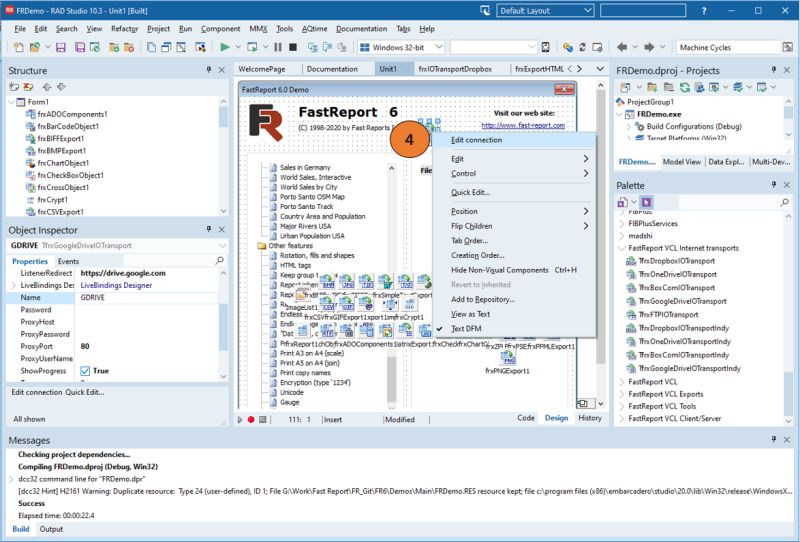
Task: Click the Edit connection link below Object Inspector
Action: (37, 392)
